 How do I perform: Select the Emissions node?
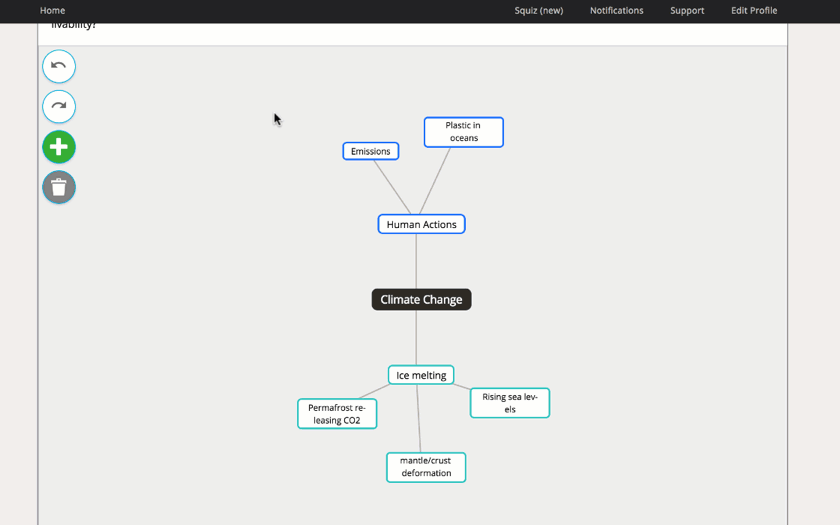371,151
